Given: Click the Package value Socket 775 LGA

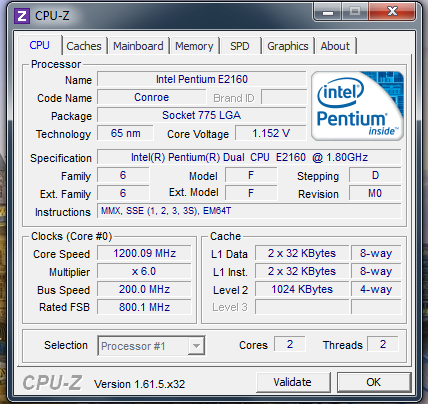Looking at the screenshot, I should click(x=202, y=115).
